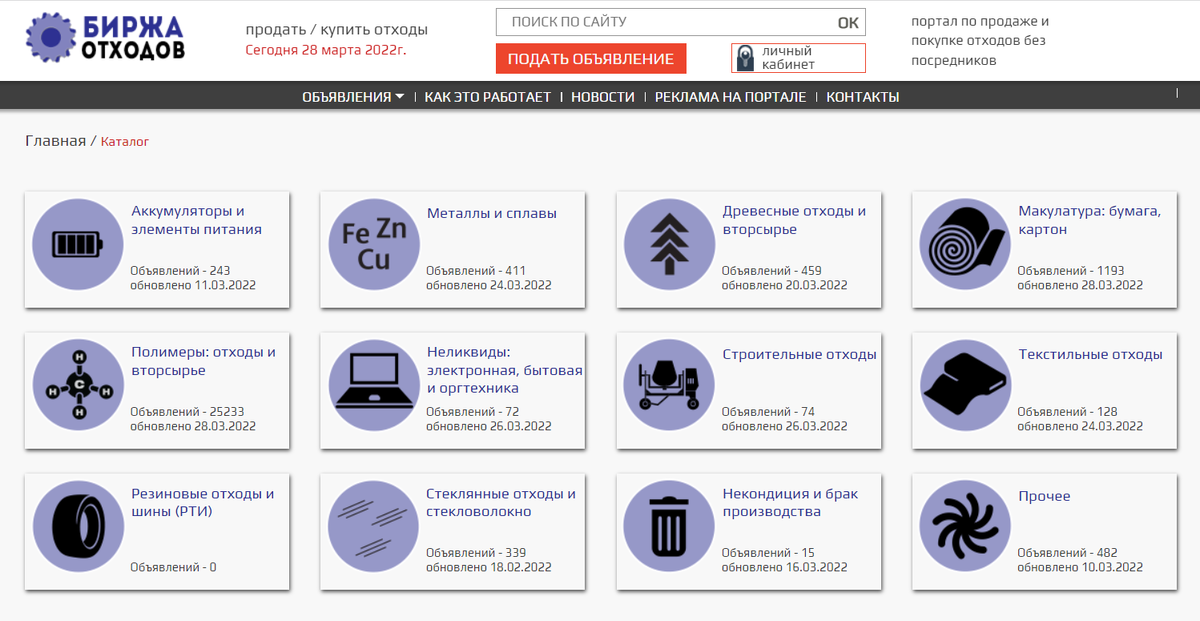Click 'Объявлений - 25233' text
This screenshot has height=621, width=1200.
(x=187, y=411)
